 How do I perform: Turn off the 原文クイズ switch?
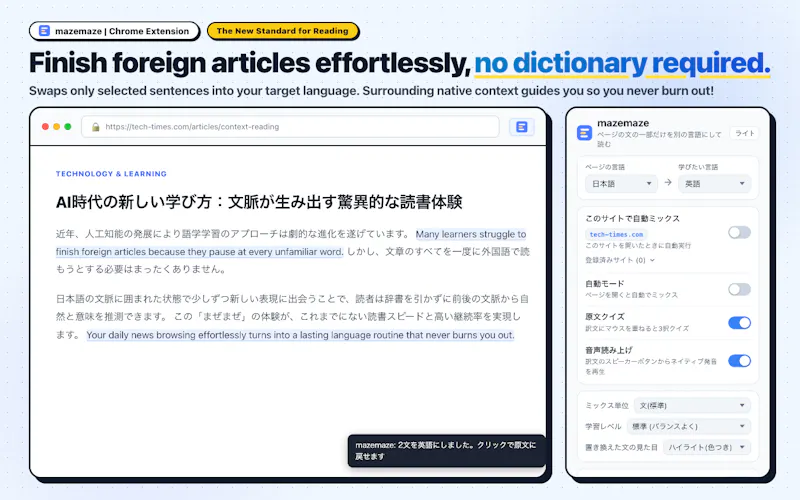coord(739,322)
